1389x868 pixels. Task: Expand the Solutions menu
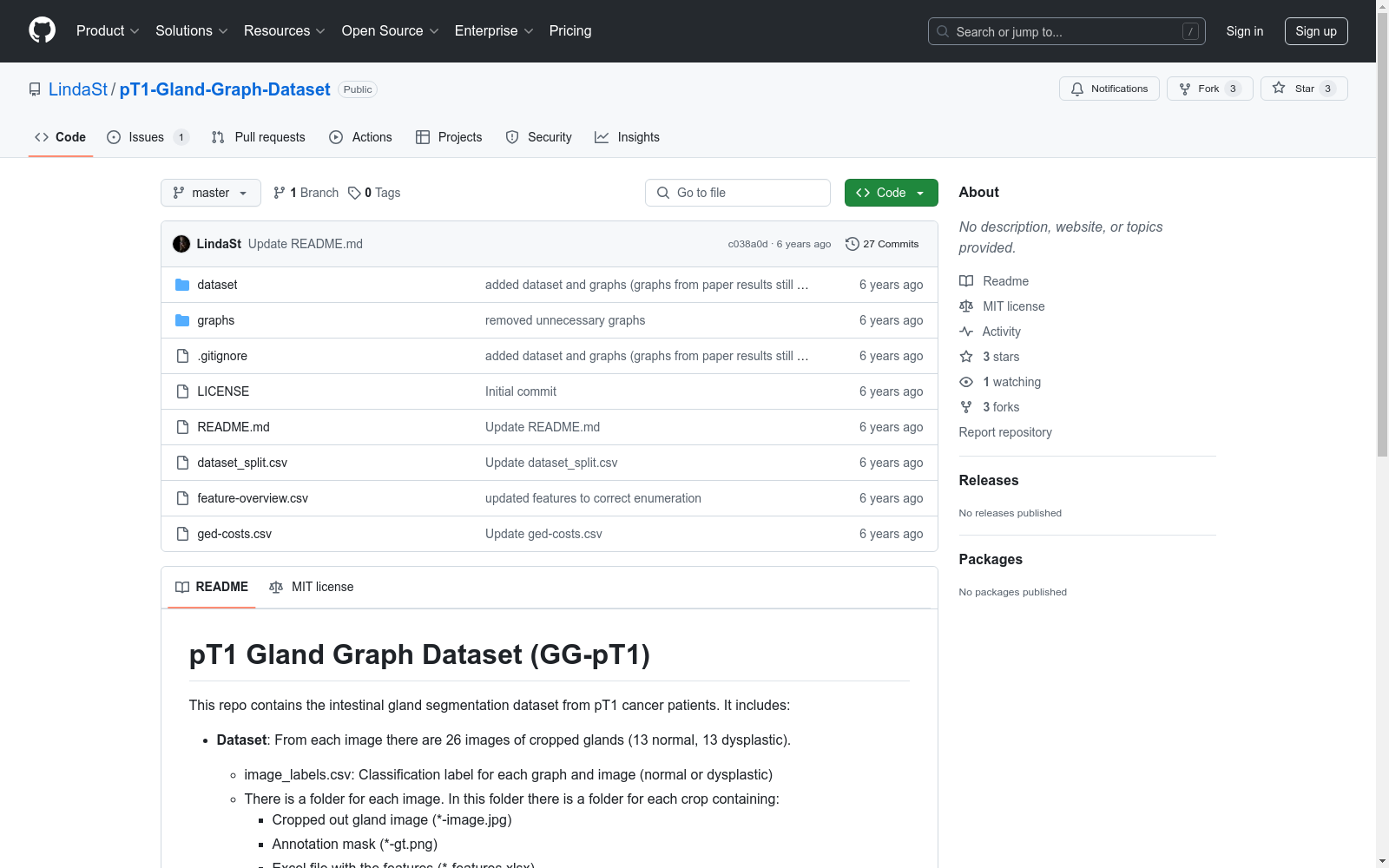[x=192, y=30]
